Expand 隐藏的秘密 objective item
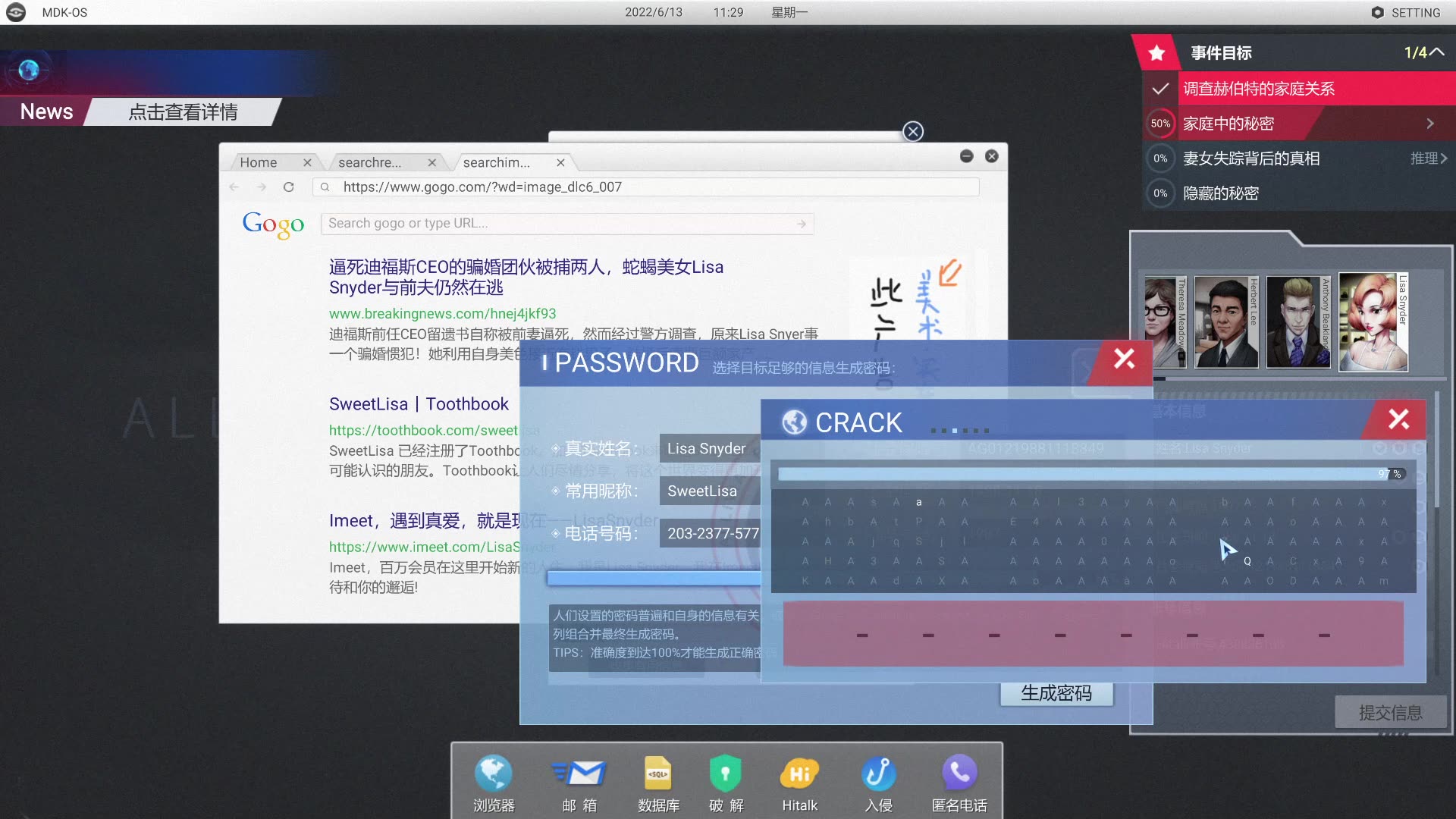Viewport: 1456px width, 819px height. 1290,193
